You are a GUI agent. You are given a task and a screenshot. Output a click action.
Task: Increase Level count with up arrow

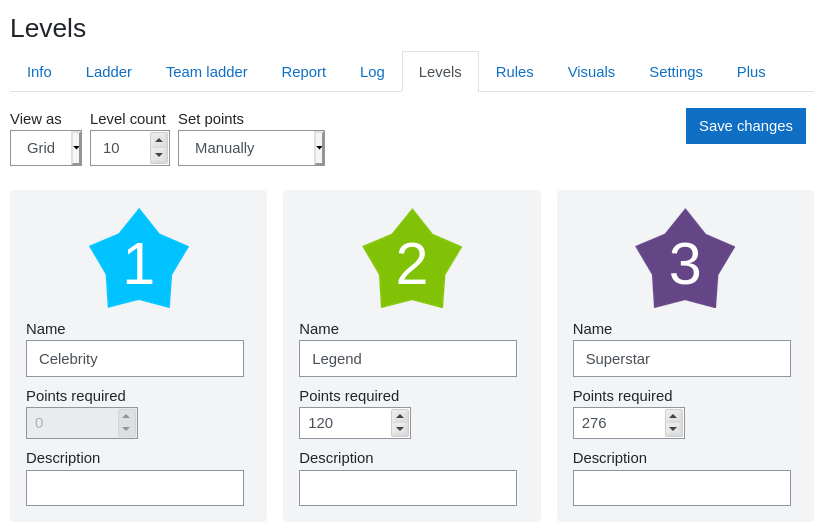click(159, 140)
